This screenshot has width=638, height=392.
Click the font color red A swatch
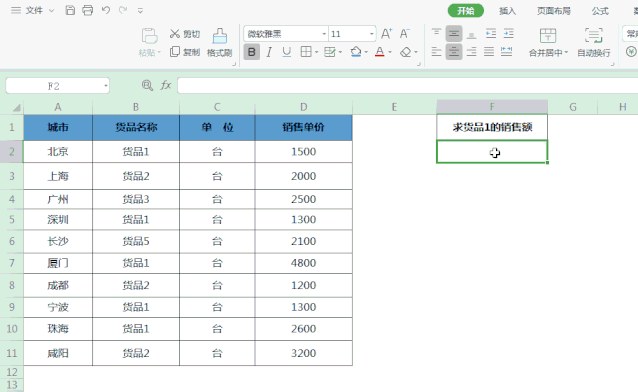380,52
